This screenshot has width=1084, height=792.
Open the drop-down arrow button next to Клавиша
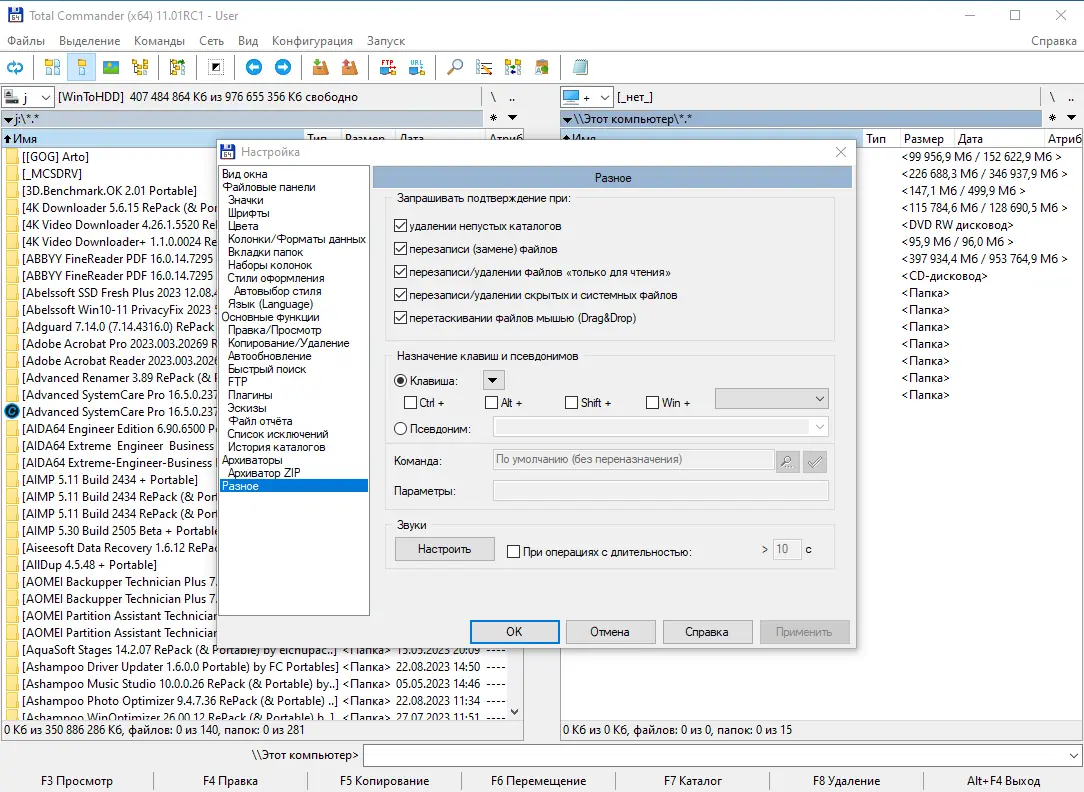(493, 380)
